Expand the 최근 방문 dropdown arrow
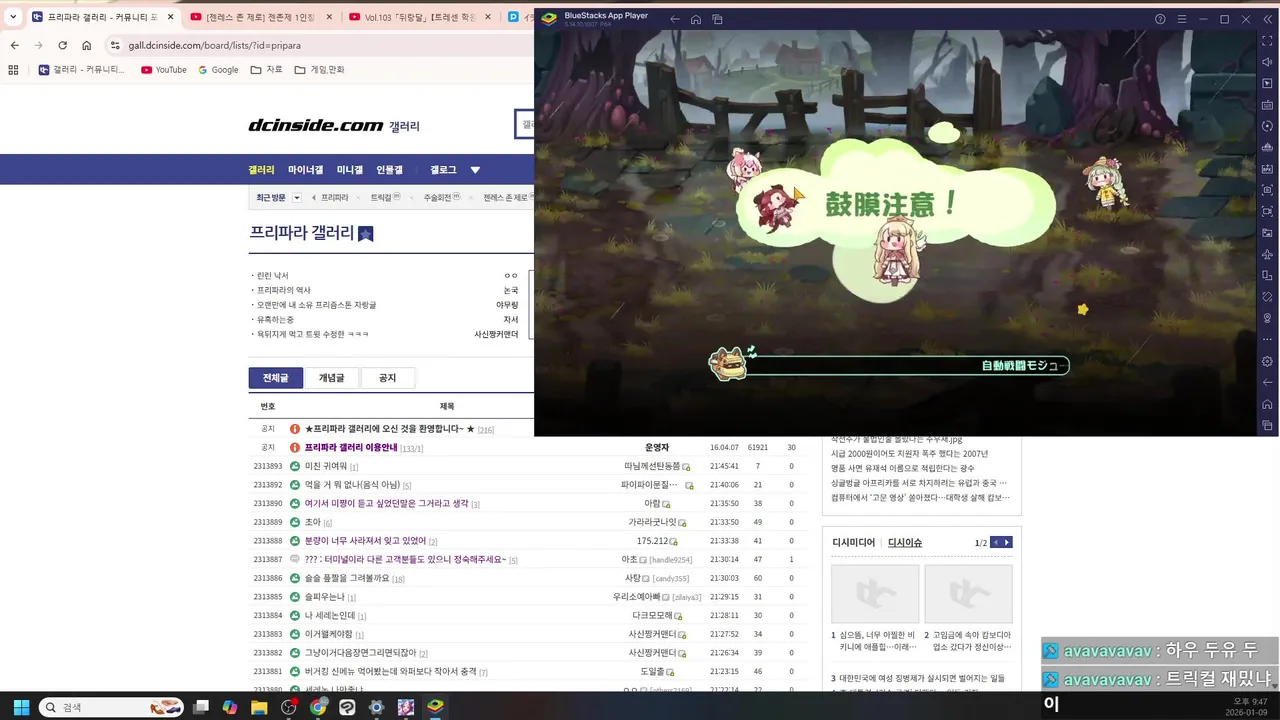The width and height of the screenshot is (1280, 720). [x=297, y=198]
